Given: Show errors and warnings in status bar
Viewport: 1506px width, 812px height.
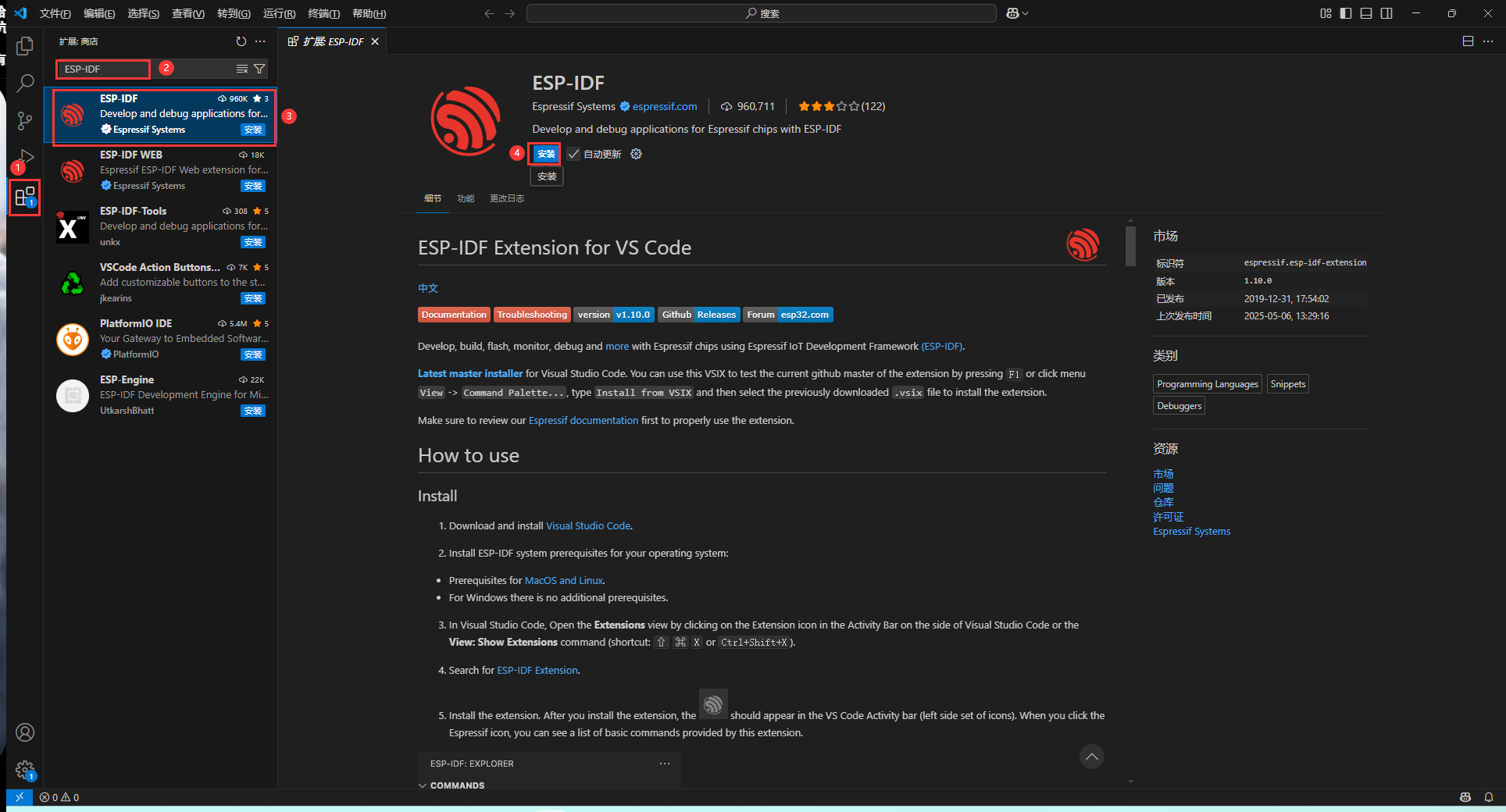Looking at the screenshot, I should pos(59,797).
